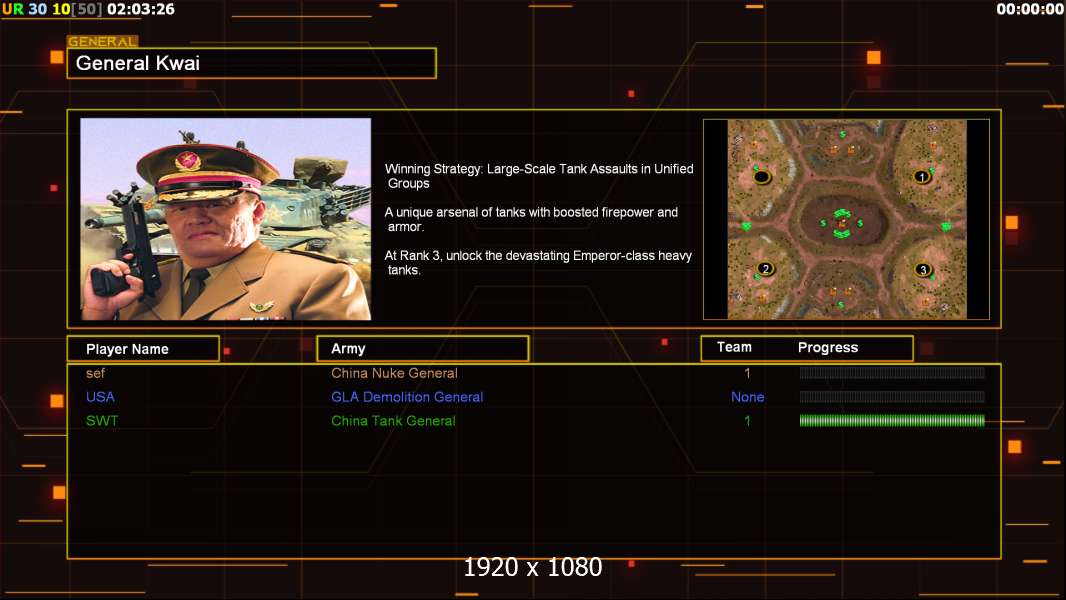Click the unique arsenal of tanks text
This screenshot has height=600, width=1066.
(532, 219)
